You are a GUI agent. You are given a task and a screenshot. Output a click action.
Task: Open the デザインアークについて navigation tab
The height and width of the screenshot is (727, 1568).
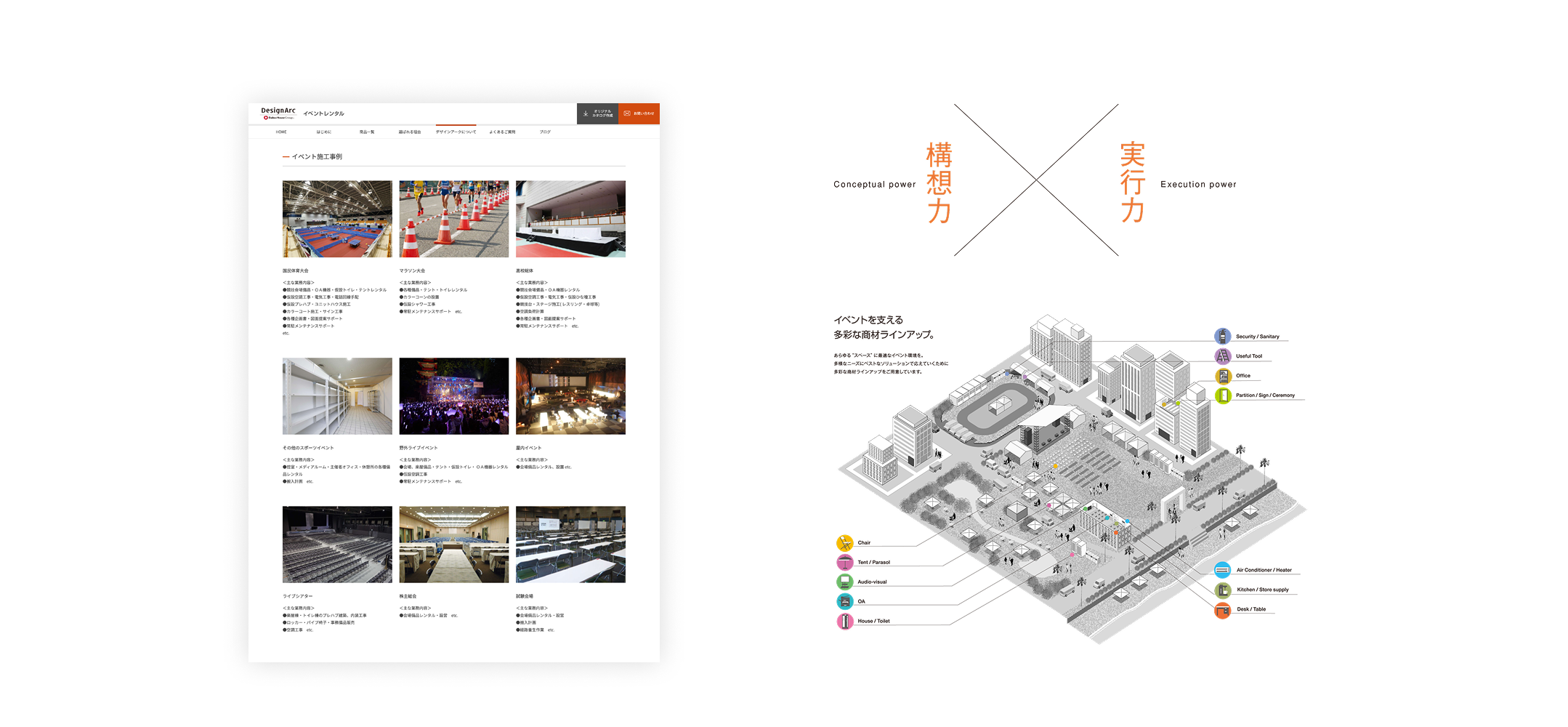(456, 132)
